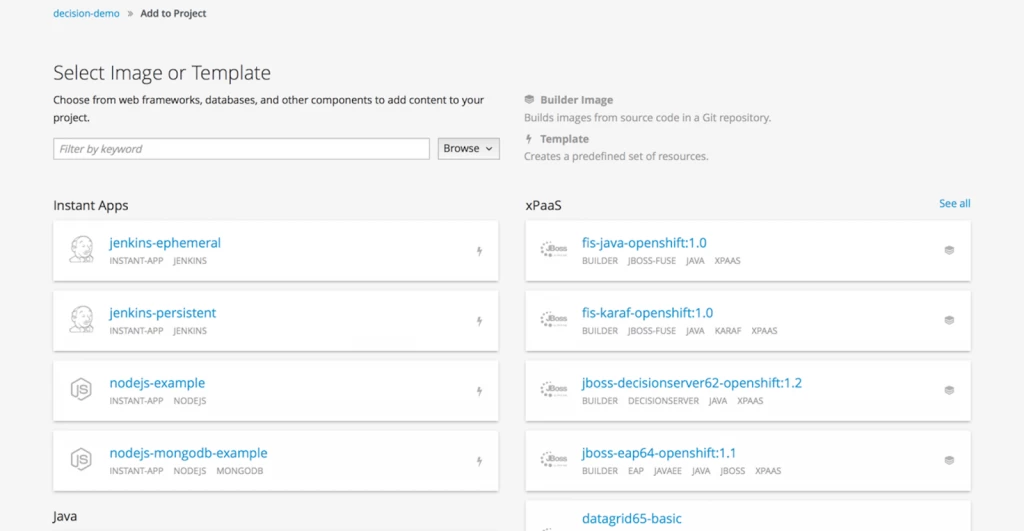The height and width of the screenshot is (531, 1024).
Task: Click the DECISIONSERVER tag
Action: coord(664,400)
